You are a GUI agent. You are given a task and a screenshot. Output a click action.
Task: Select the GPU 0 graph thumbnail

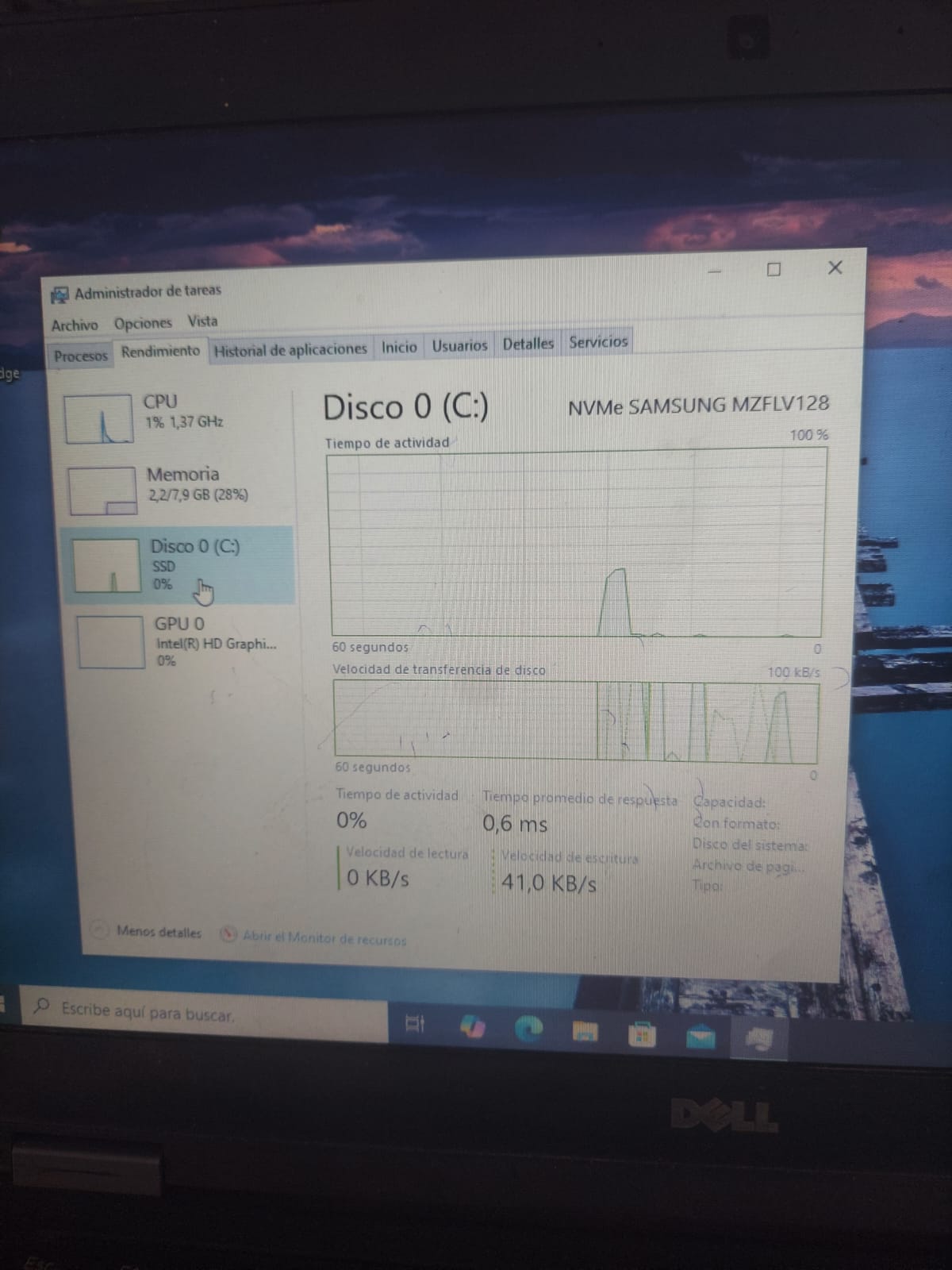point(111,642)
